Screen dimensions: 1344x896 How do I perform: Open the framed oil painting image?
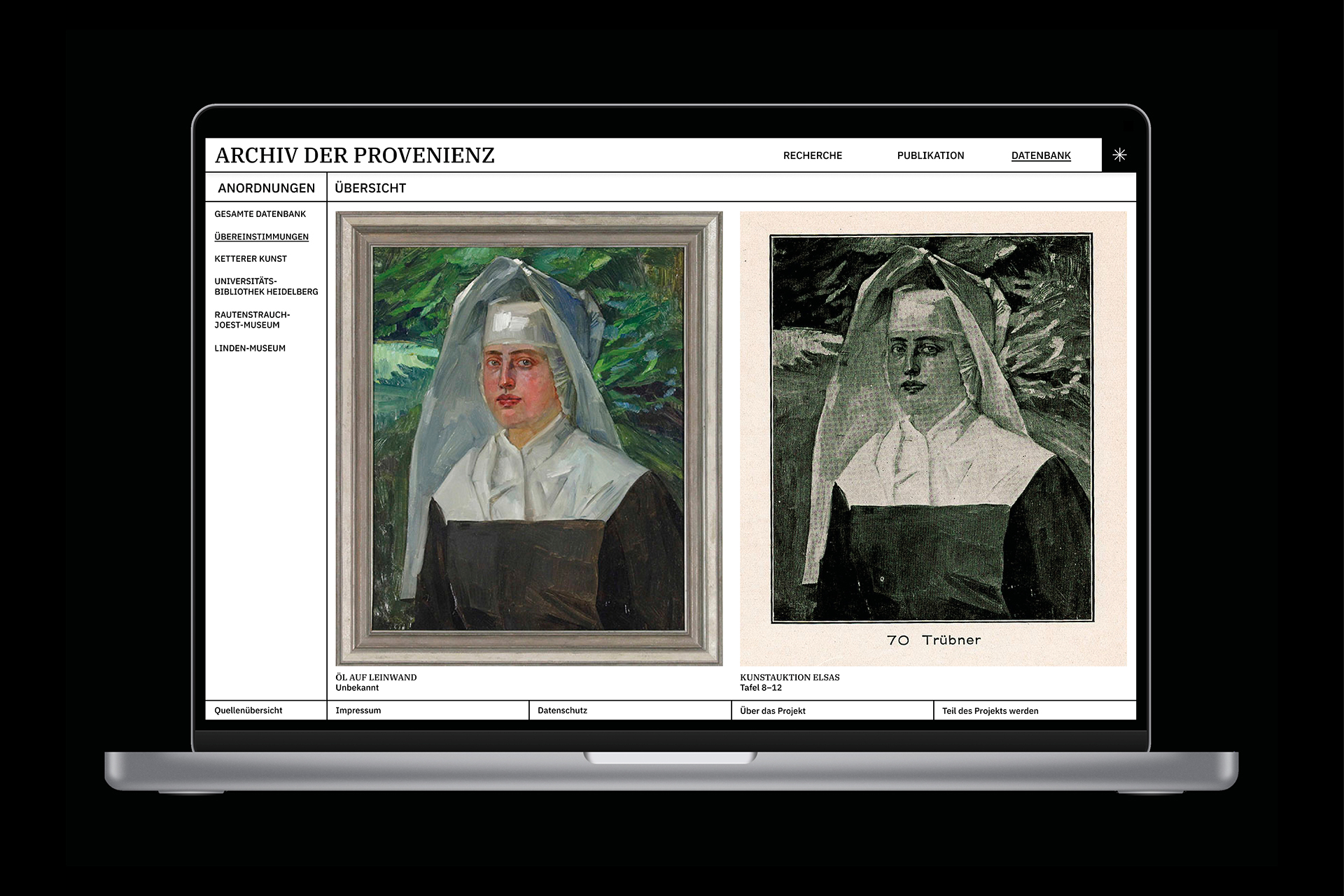529,439
